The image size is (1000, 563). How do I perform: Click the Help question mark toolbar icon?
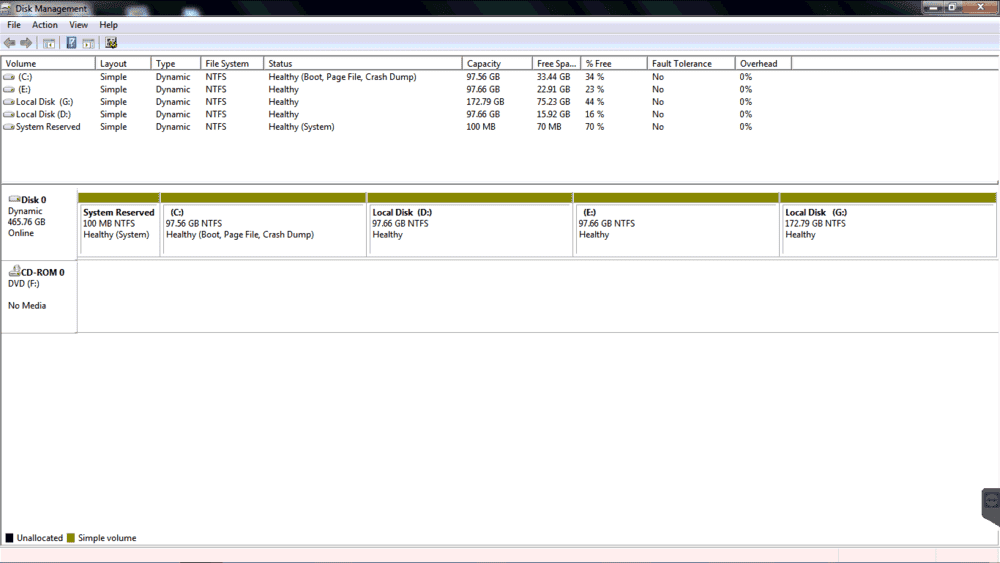pyautogui.click(x=71, y=43)
